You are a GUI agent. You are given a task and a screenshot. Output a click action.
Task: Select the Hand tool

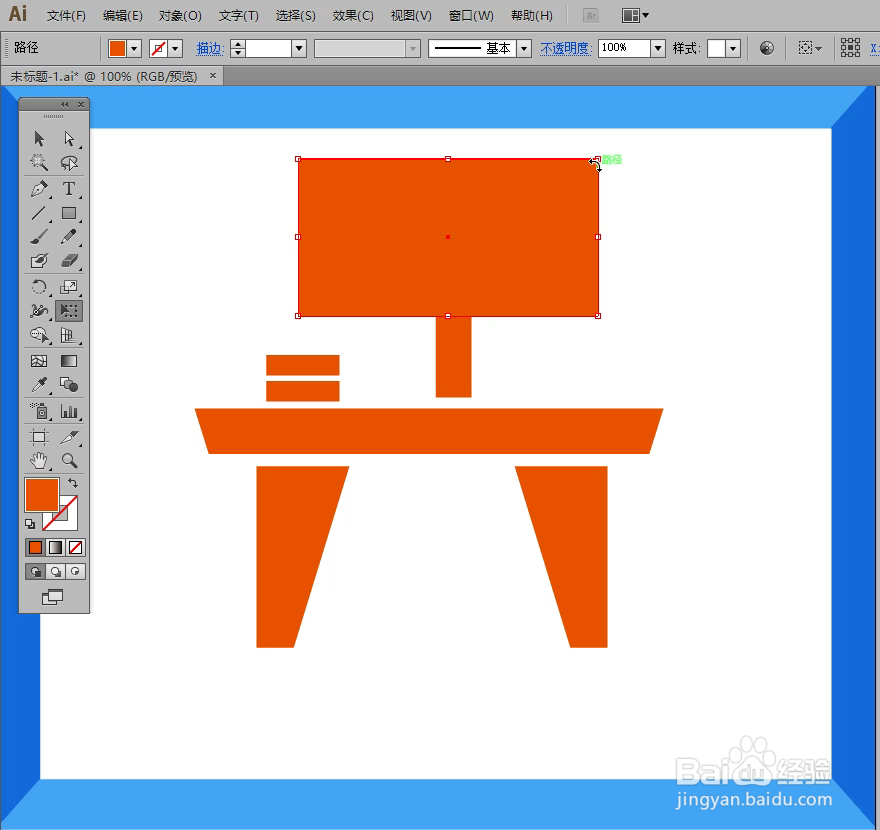[39, 461]
